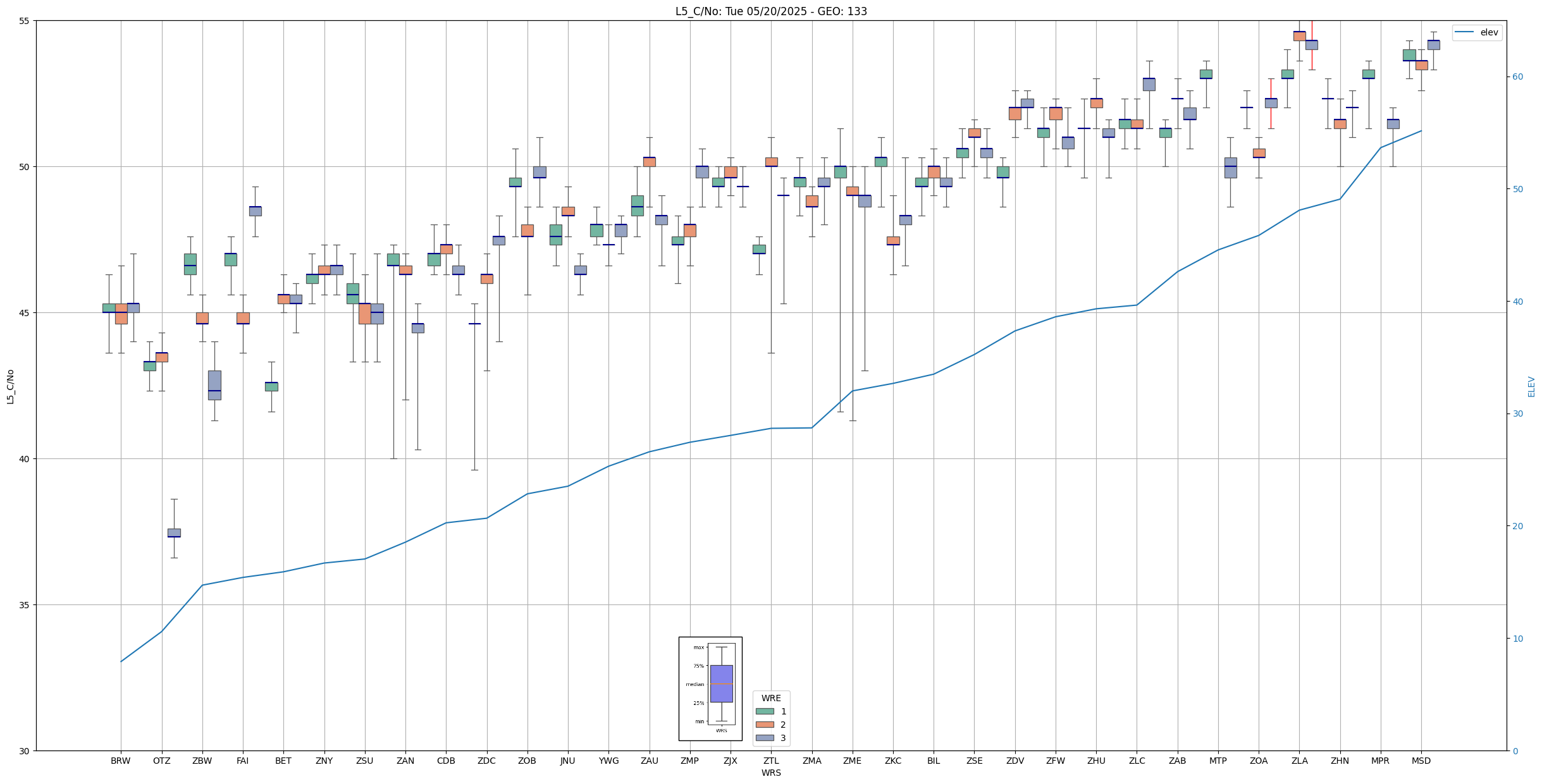
Task: Click the WRS x-axis title
Action: (x=771, y=773)
